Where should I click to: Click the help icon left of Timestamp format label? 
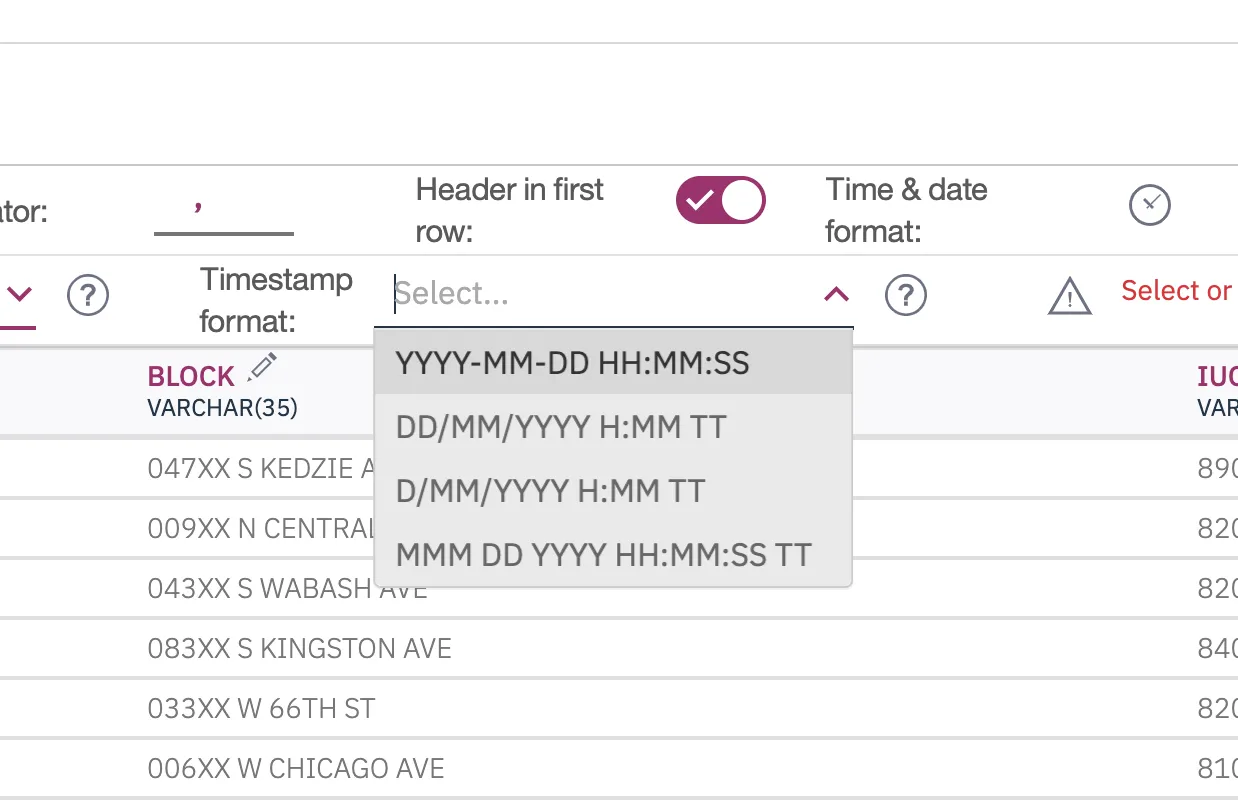(x=88, y=295)
